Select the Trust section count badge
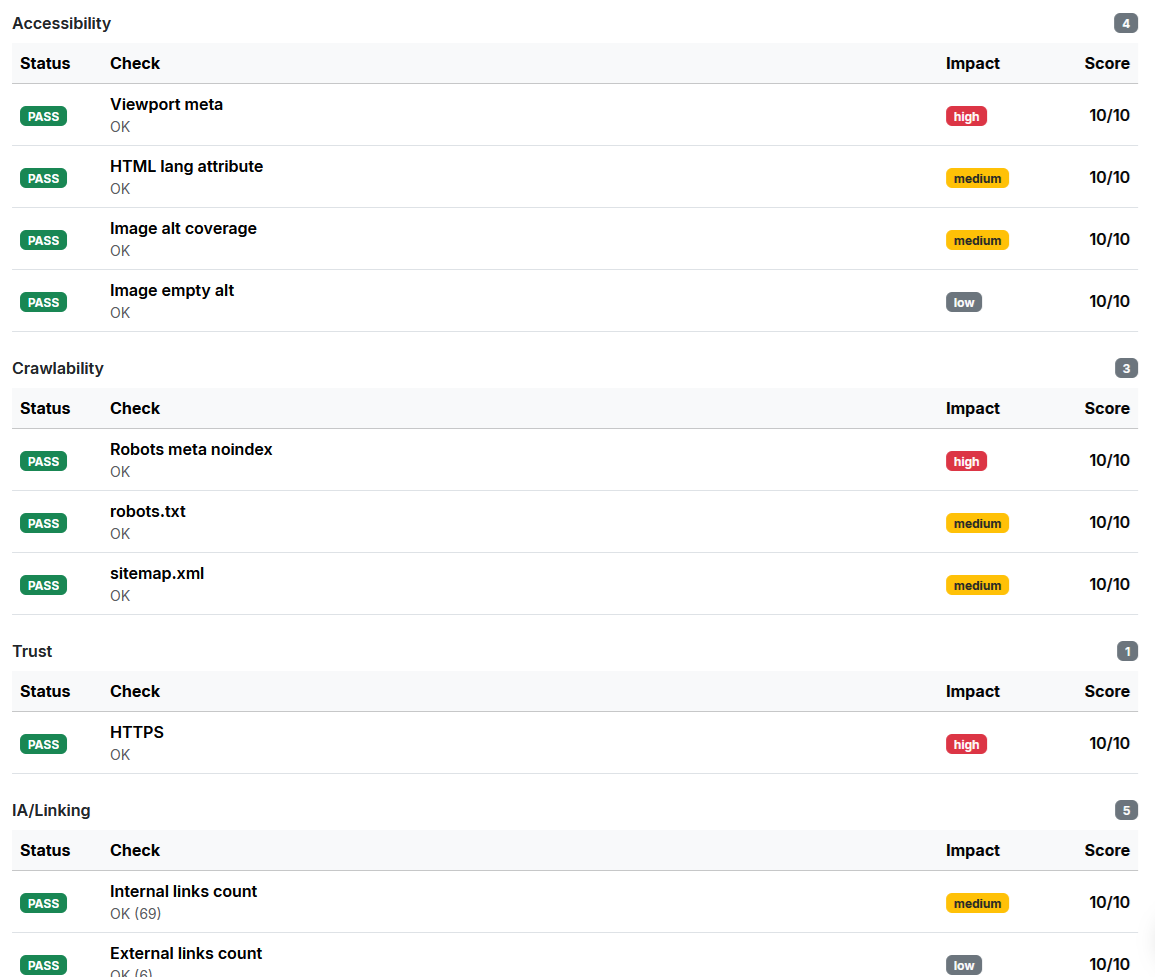The height and width of the screenshot is (977, 1155). (1127, 652)
